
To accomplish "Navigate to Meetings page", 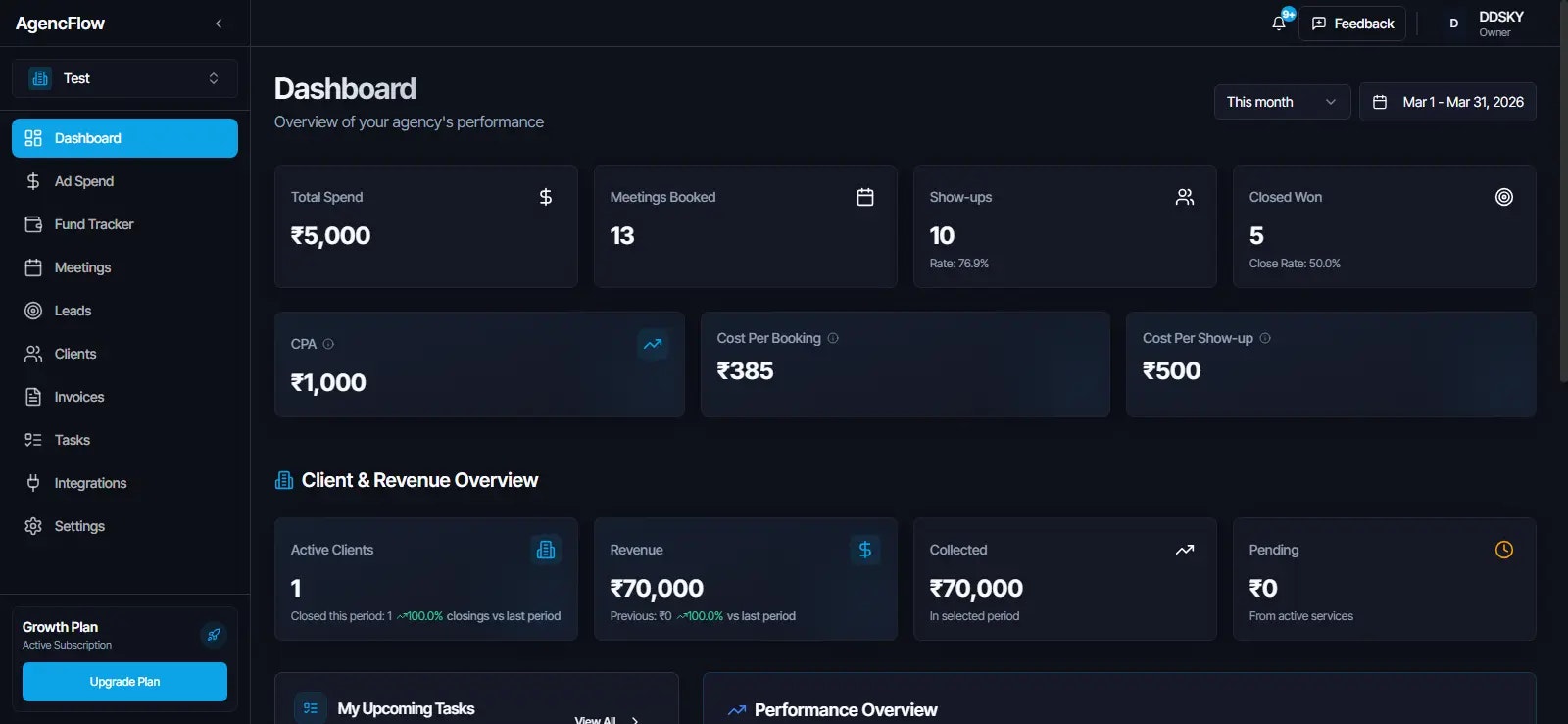I will (124, 267).
